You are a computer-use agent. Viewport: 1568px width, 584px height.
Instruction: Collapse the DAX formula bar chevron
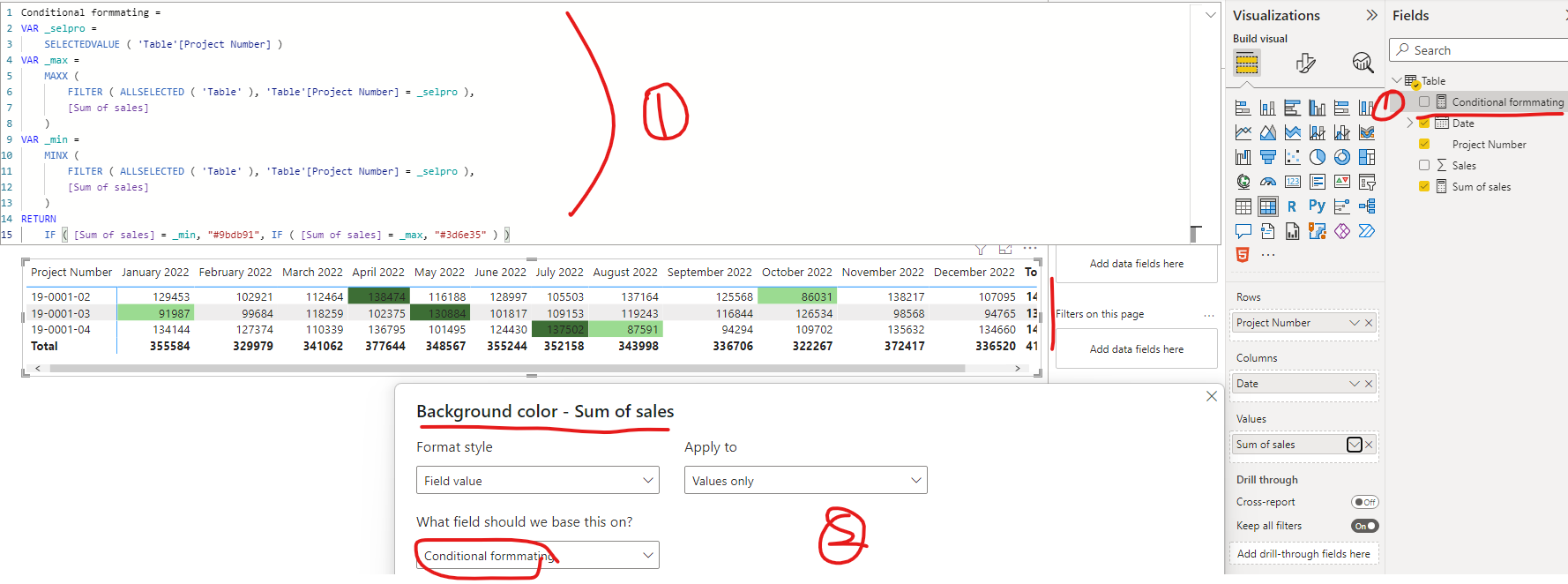(x=1210, y=14)
